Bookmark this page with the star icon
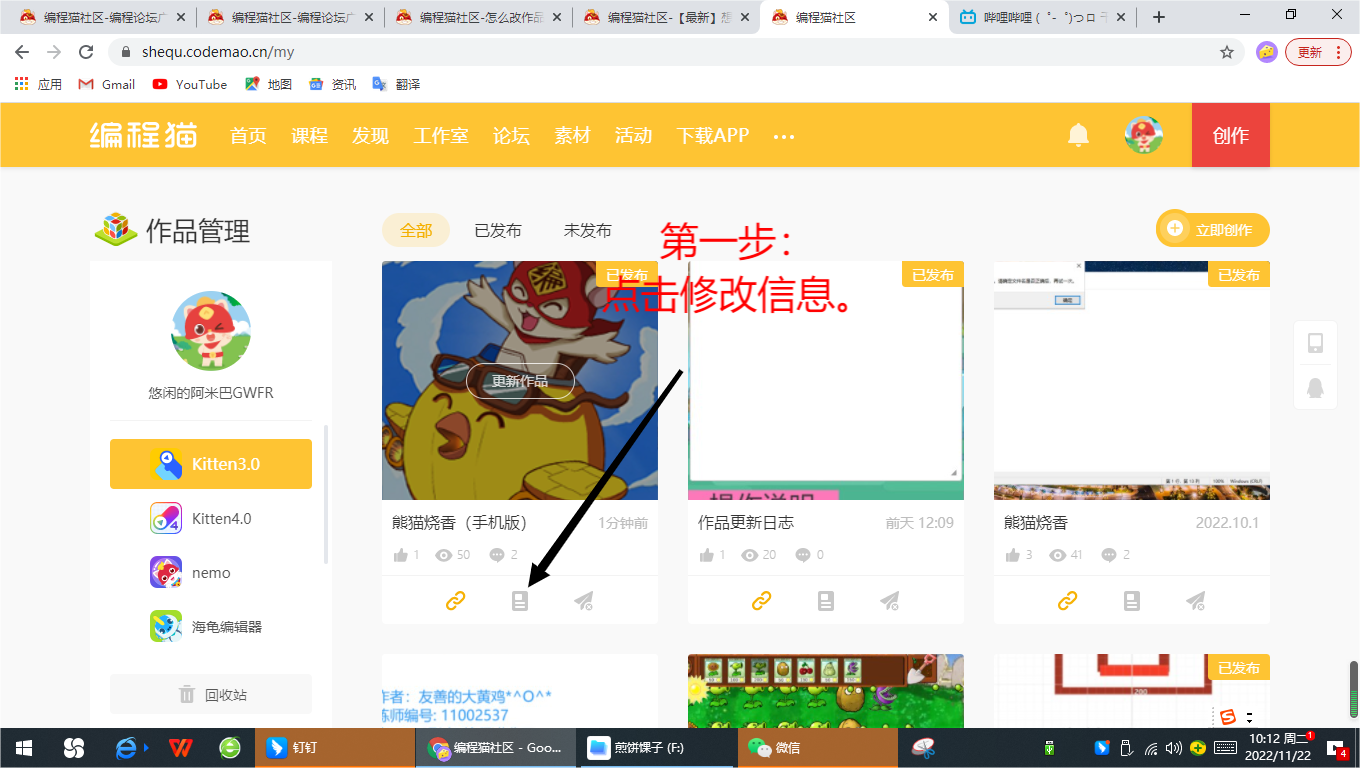This screenshot has width=1360, height=768. tap(1227, 52)
